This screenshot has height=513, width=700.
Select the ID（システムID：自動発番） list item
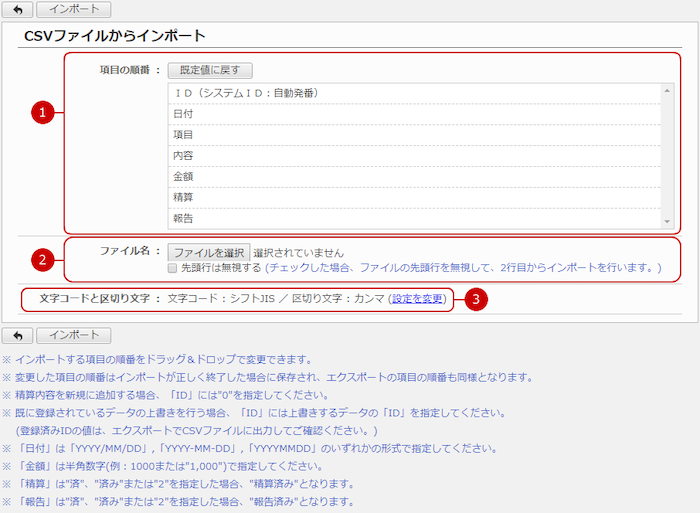245,93
